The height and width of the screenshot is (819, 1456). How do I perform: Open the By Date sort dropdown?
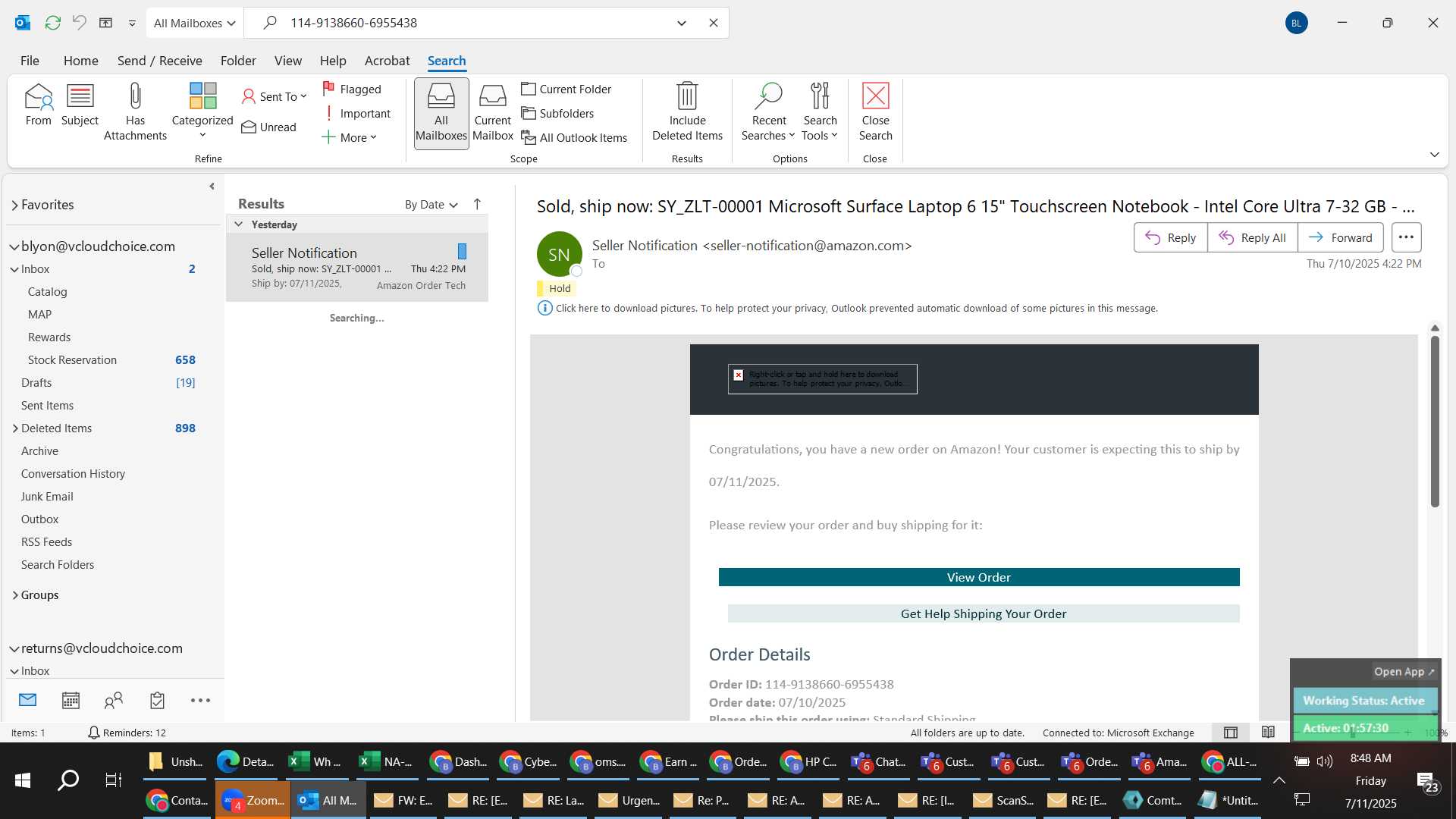431,205
